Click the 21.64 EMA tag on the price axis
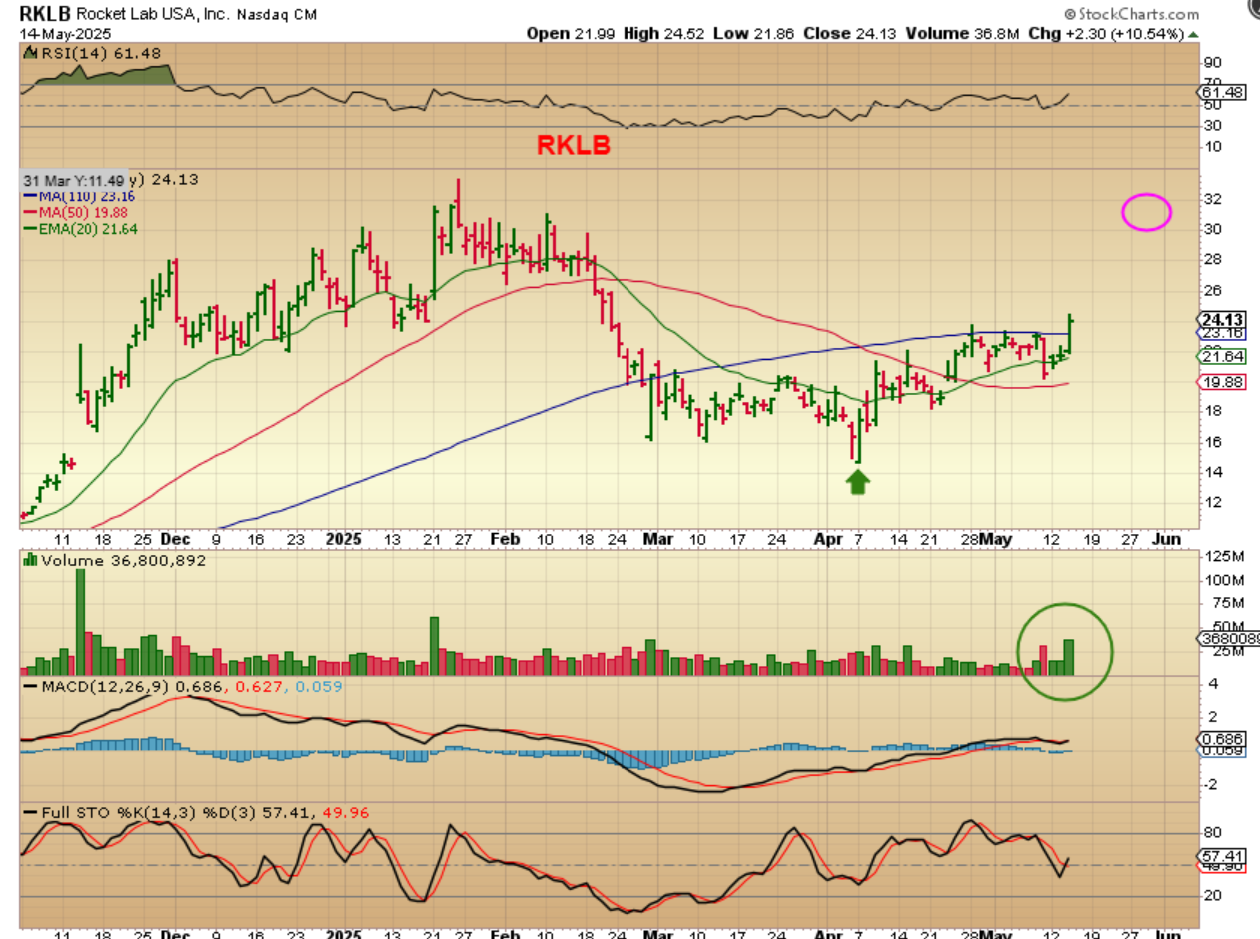Screen dimensions: 1260x939 [1224, 356]
